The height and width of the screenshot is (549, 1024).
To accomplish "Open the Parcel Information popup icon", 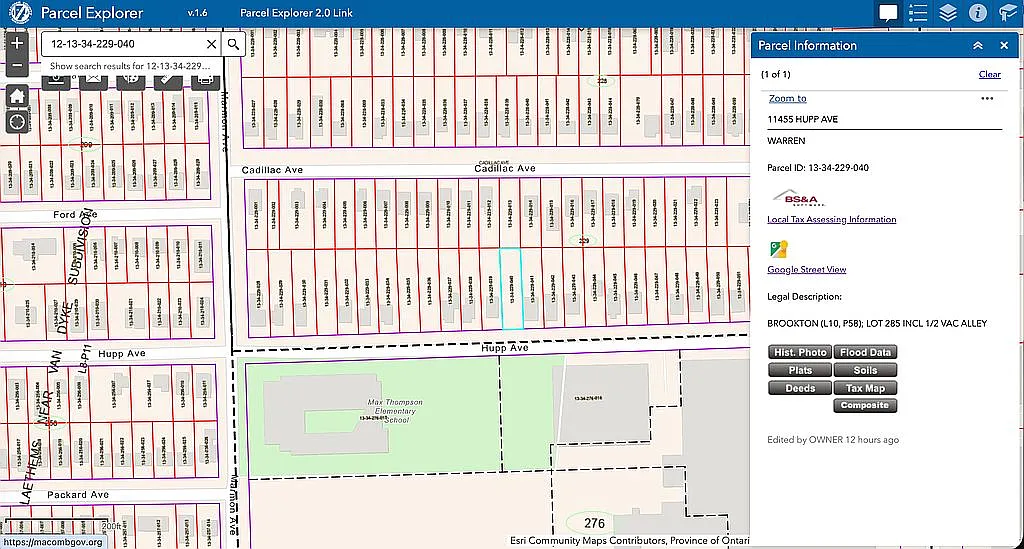I will point(888,13).
